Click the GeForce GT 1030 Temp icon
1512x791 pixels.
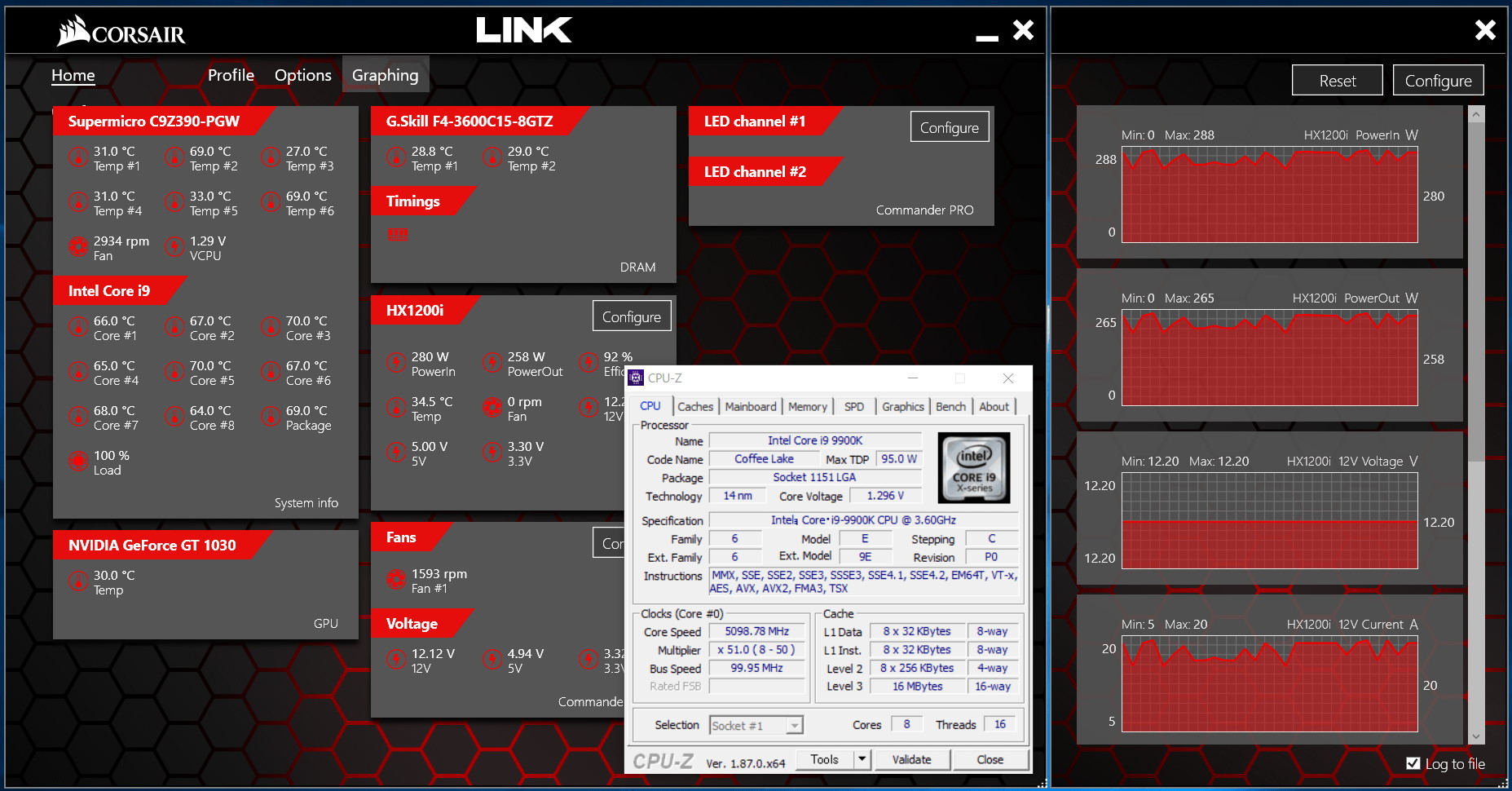click(x=78, y=581)
